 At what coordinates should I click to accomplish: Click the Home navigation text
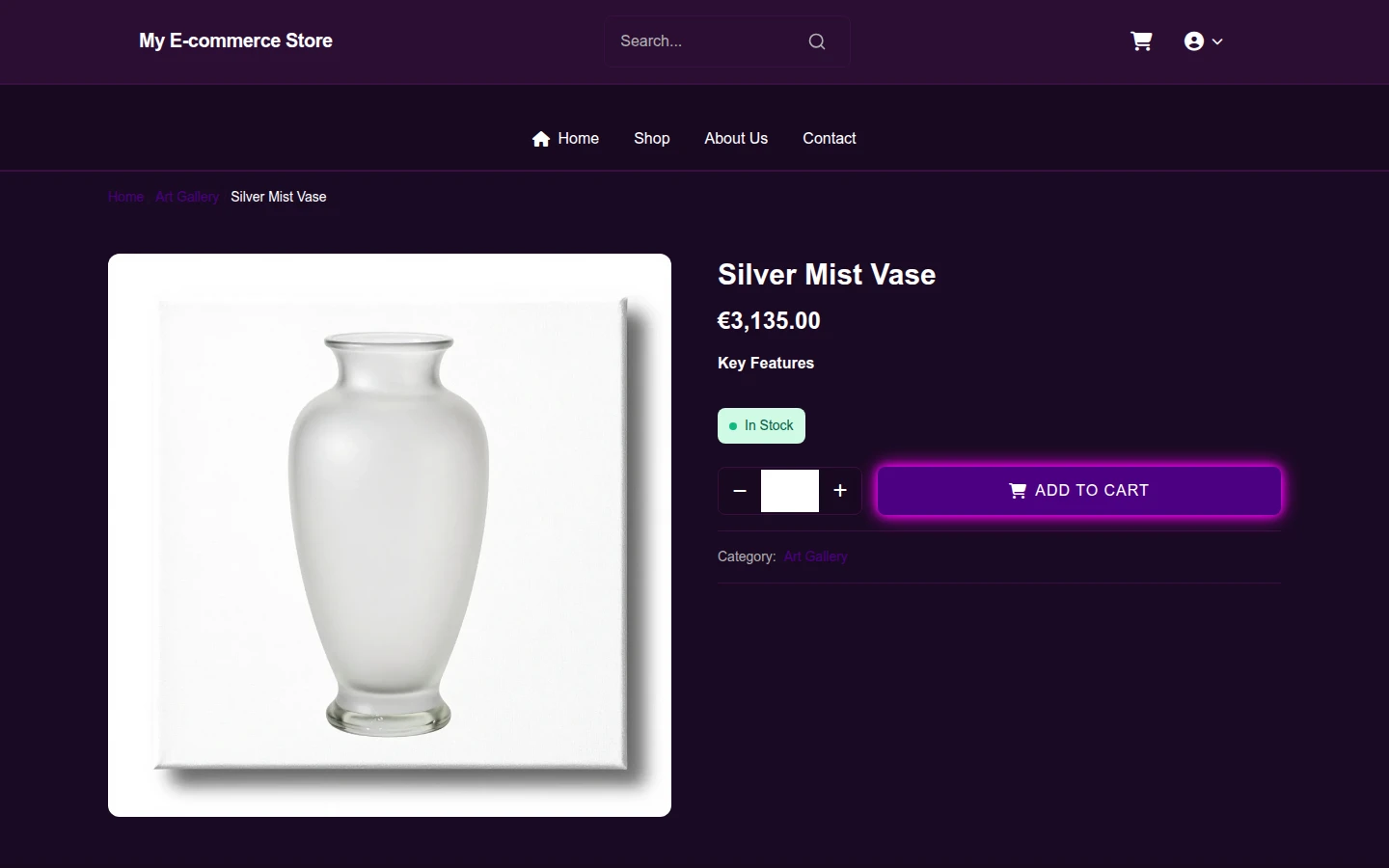579,139
